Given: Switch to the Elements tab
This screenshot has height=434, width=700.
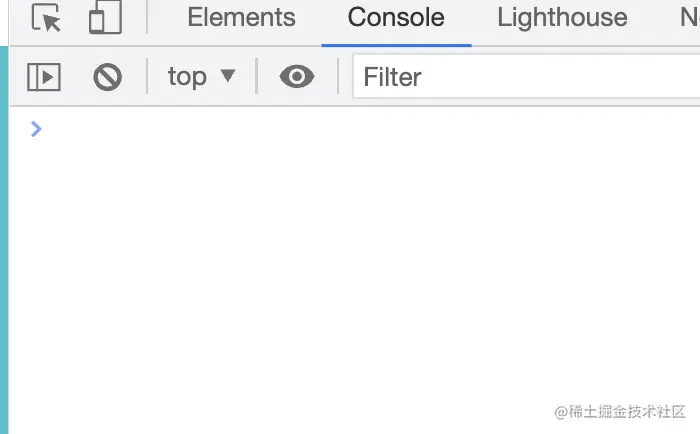Looking at the screenshot, I should (x=241, y=17).
